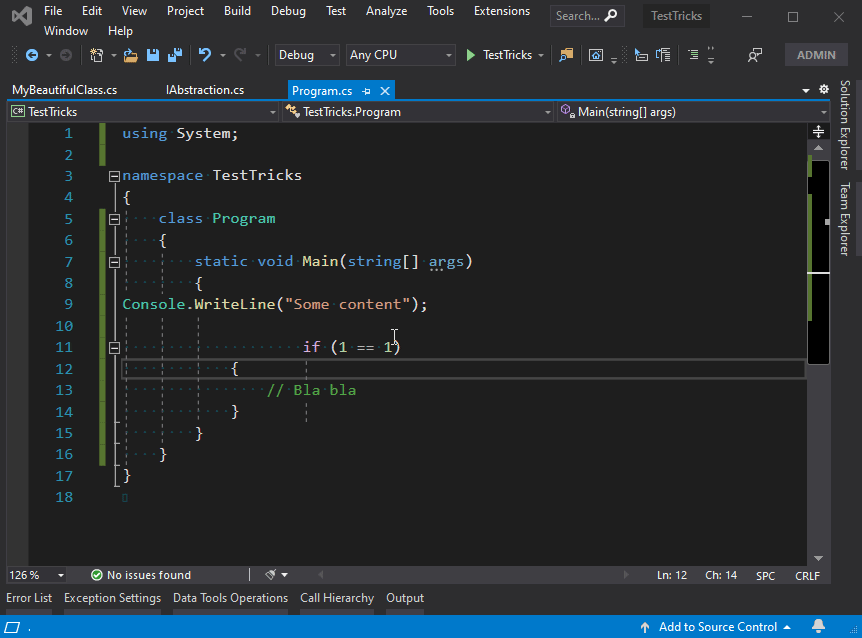The height and width of the screenshot is (638, 862).
Task: Open the Error List panel tab
Action: click(29, 598)
